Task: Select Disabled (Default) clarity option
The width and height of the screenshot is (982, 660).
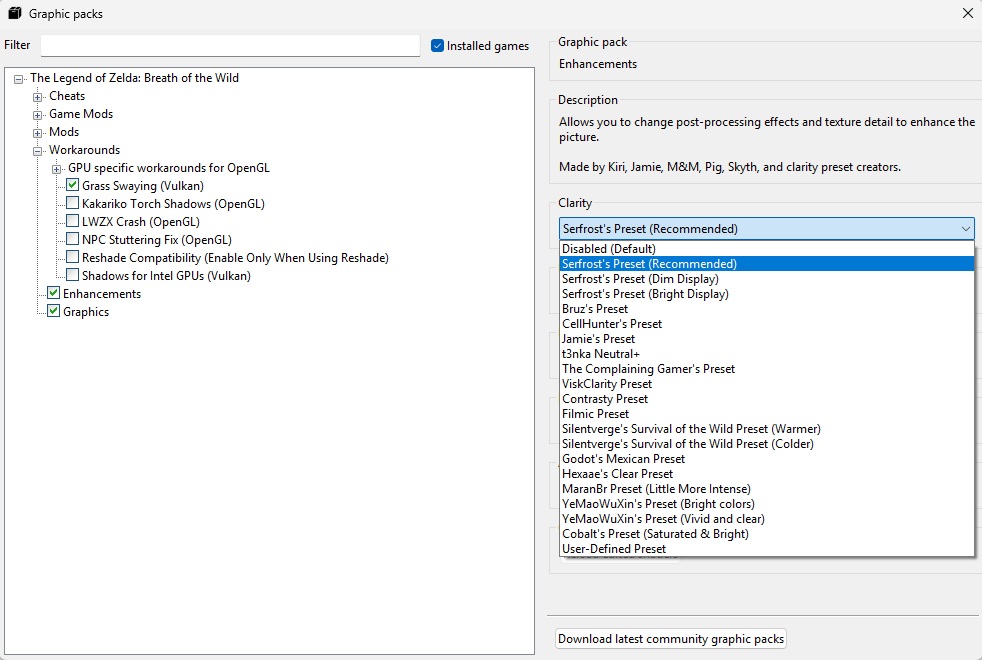Action: coord(767,249)
